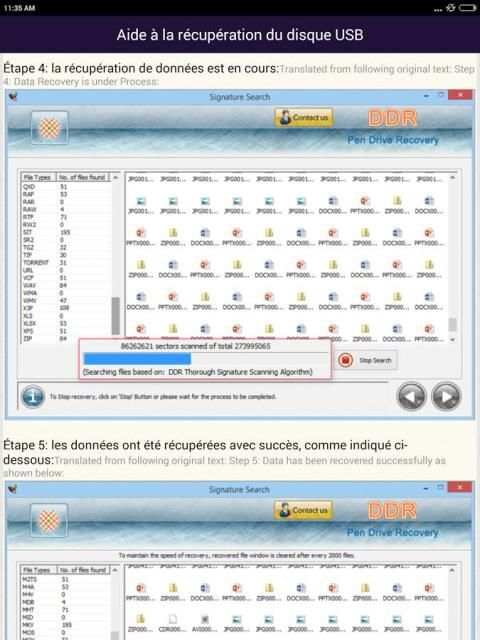The width and height of the screenshot is (480, 640).
Task: Select the WAV row in file types list
Action: coord(66,285)
